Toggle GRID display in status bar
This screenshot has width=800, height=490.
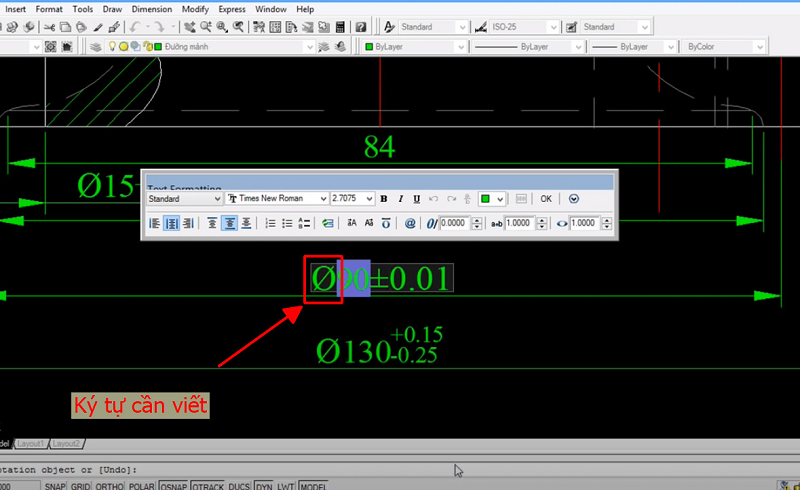pyautogui.click(x=81, y=486)
